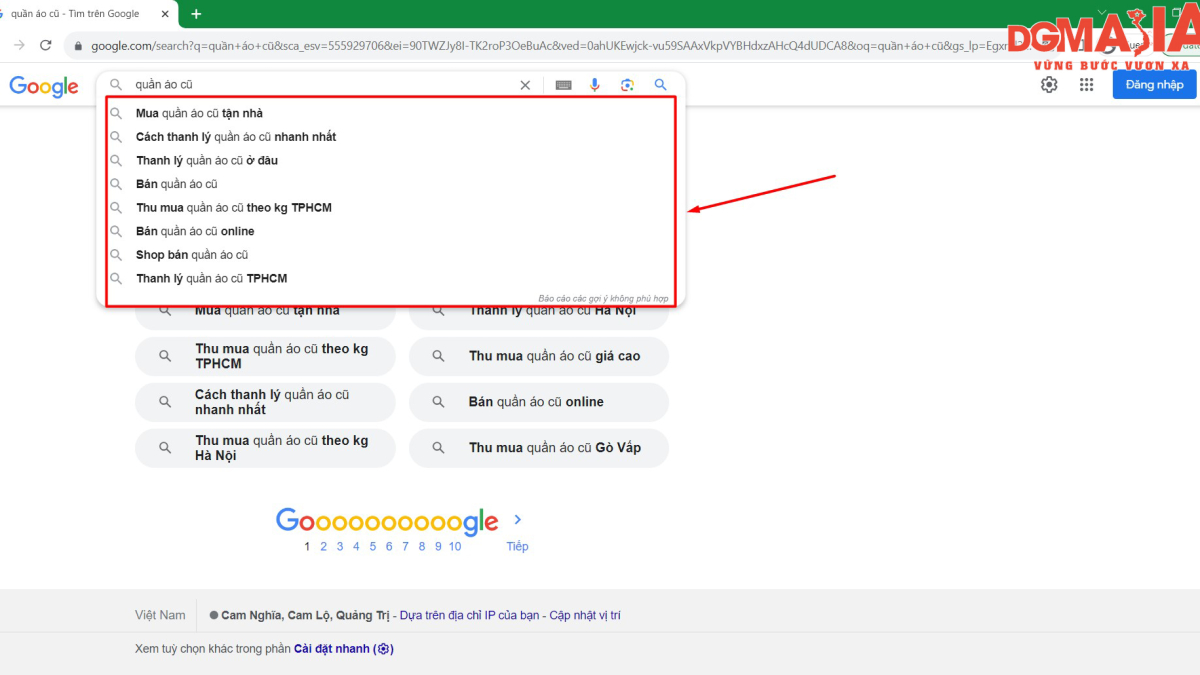Click "Cập nhật vị trí" to update location
The image size is (1200, 675).
[585, 615]
